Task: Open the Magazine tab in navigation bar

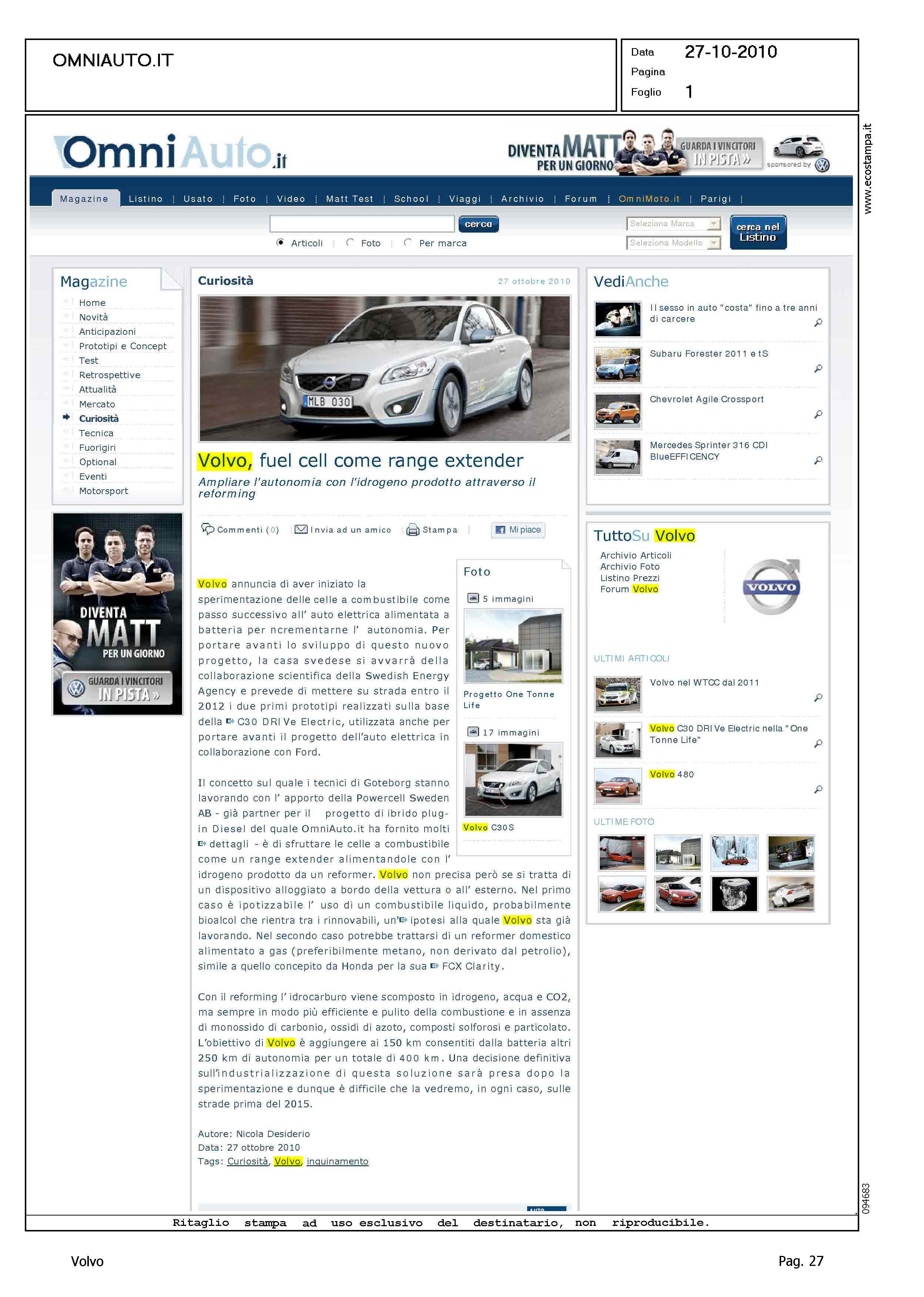Action: click(x=84, y=199)
